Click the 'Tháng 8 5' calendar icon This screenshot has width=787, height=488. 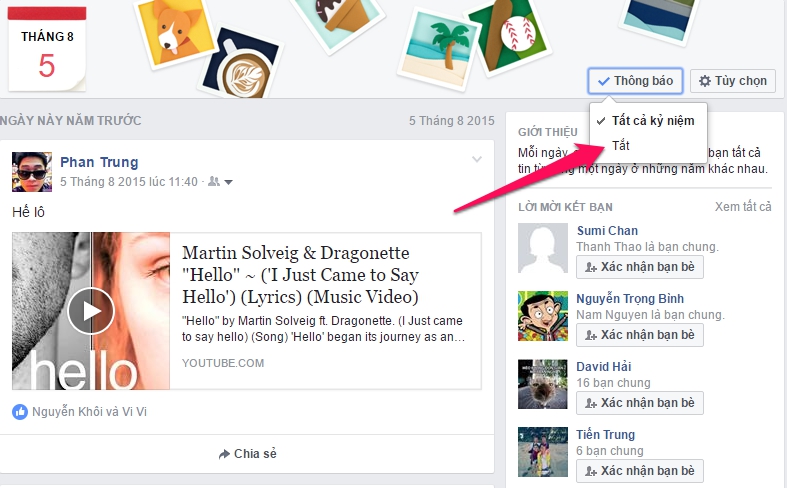[47, 49]
